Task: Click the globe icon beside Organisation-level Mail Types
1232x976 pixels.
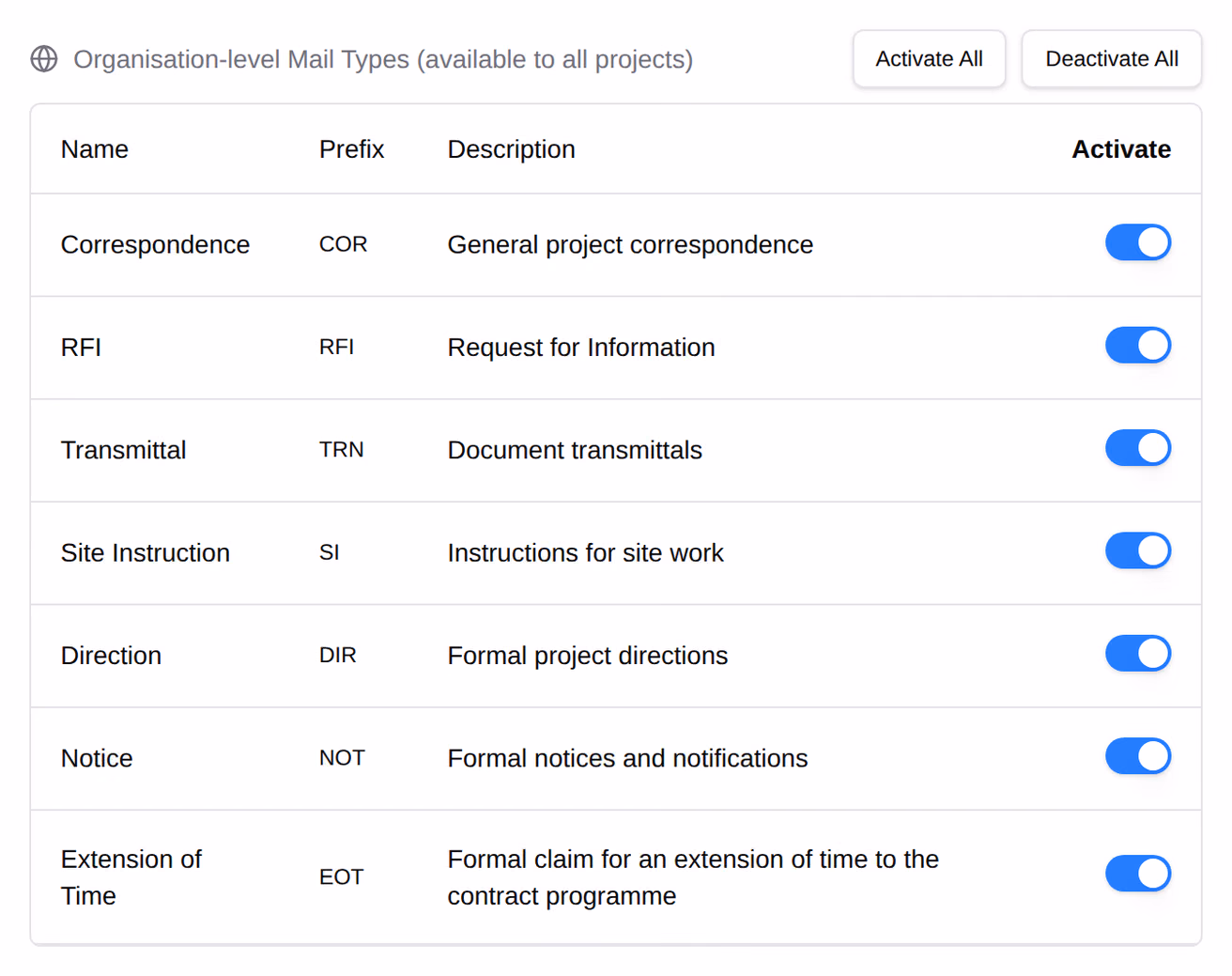Action: click(x=44, y=59)
